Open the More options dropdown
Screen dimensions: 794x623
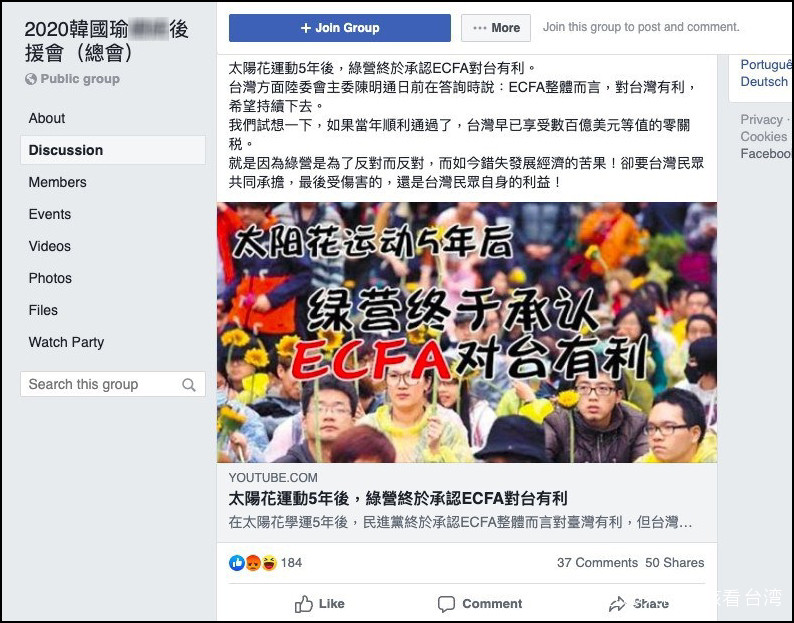[x=496, y=28]
